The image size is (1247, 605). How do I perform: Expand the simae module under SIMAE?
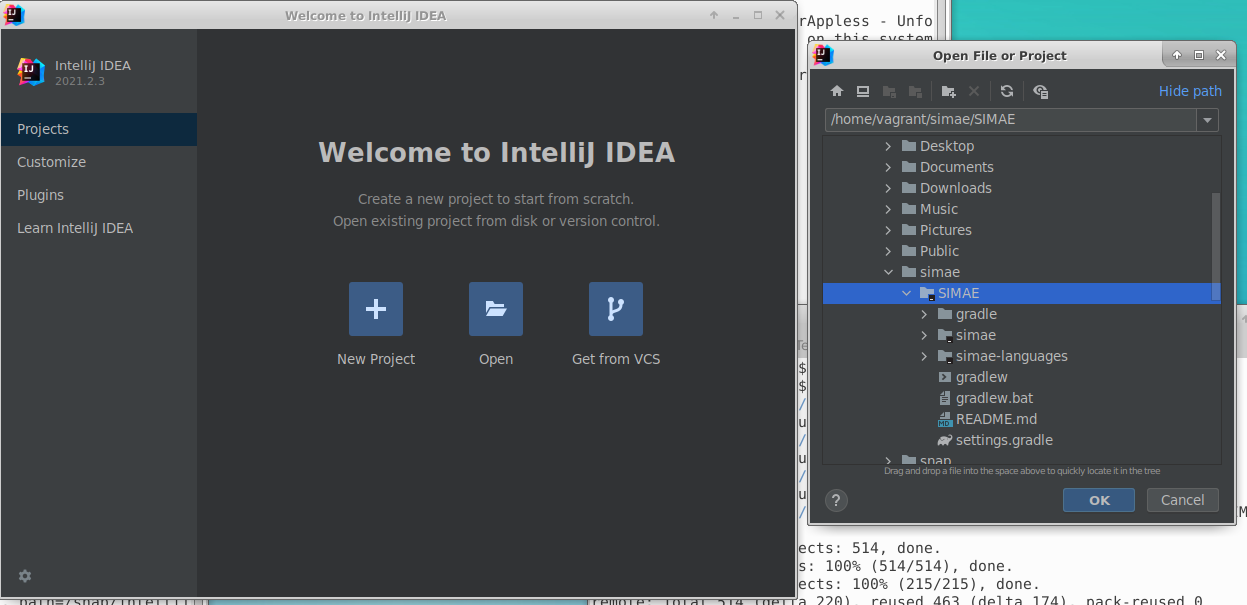click(924, 335)
